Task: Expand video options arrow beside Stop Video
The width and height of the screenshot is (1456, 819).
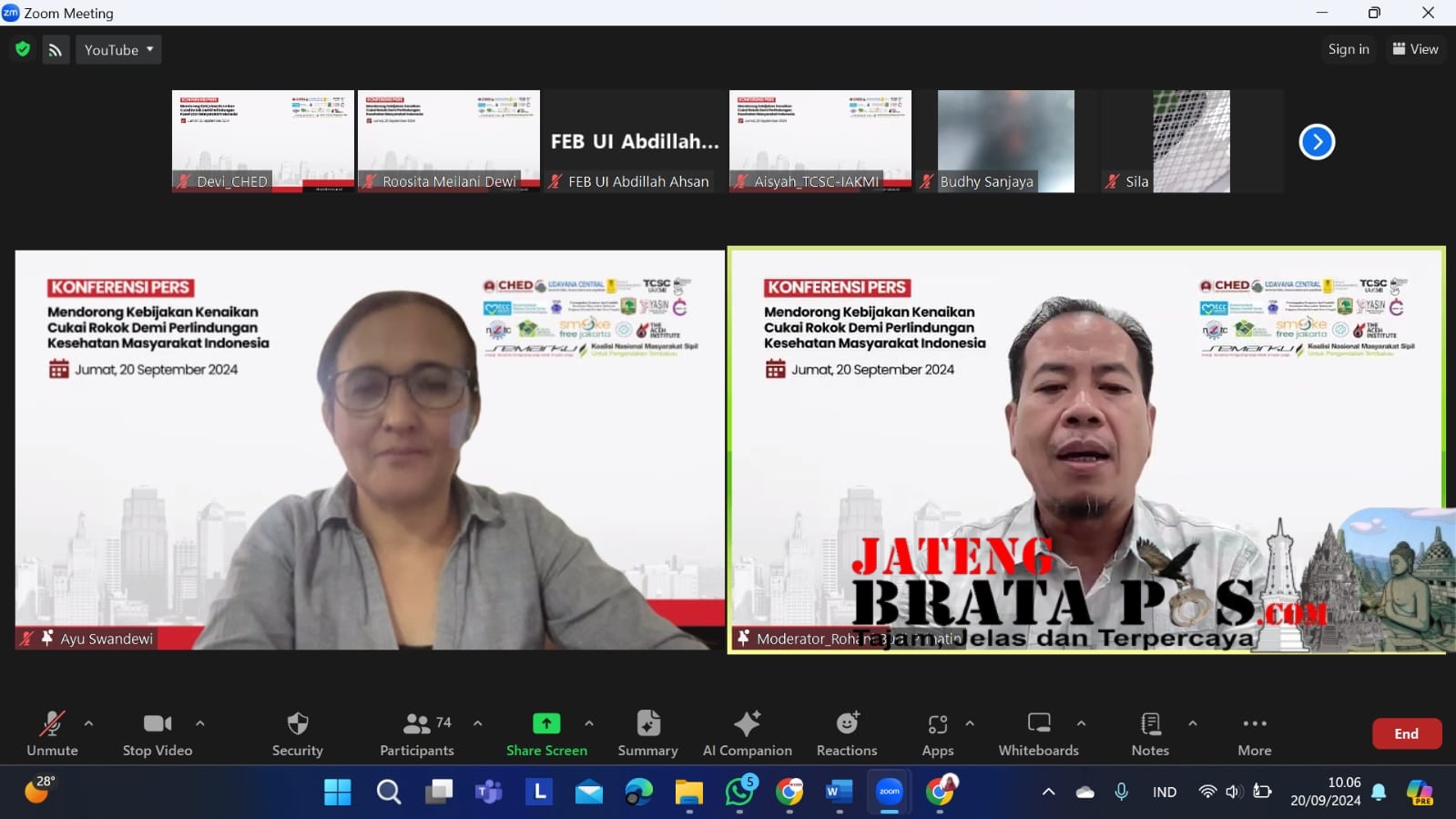Action: tap(199, 723)
